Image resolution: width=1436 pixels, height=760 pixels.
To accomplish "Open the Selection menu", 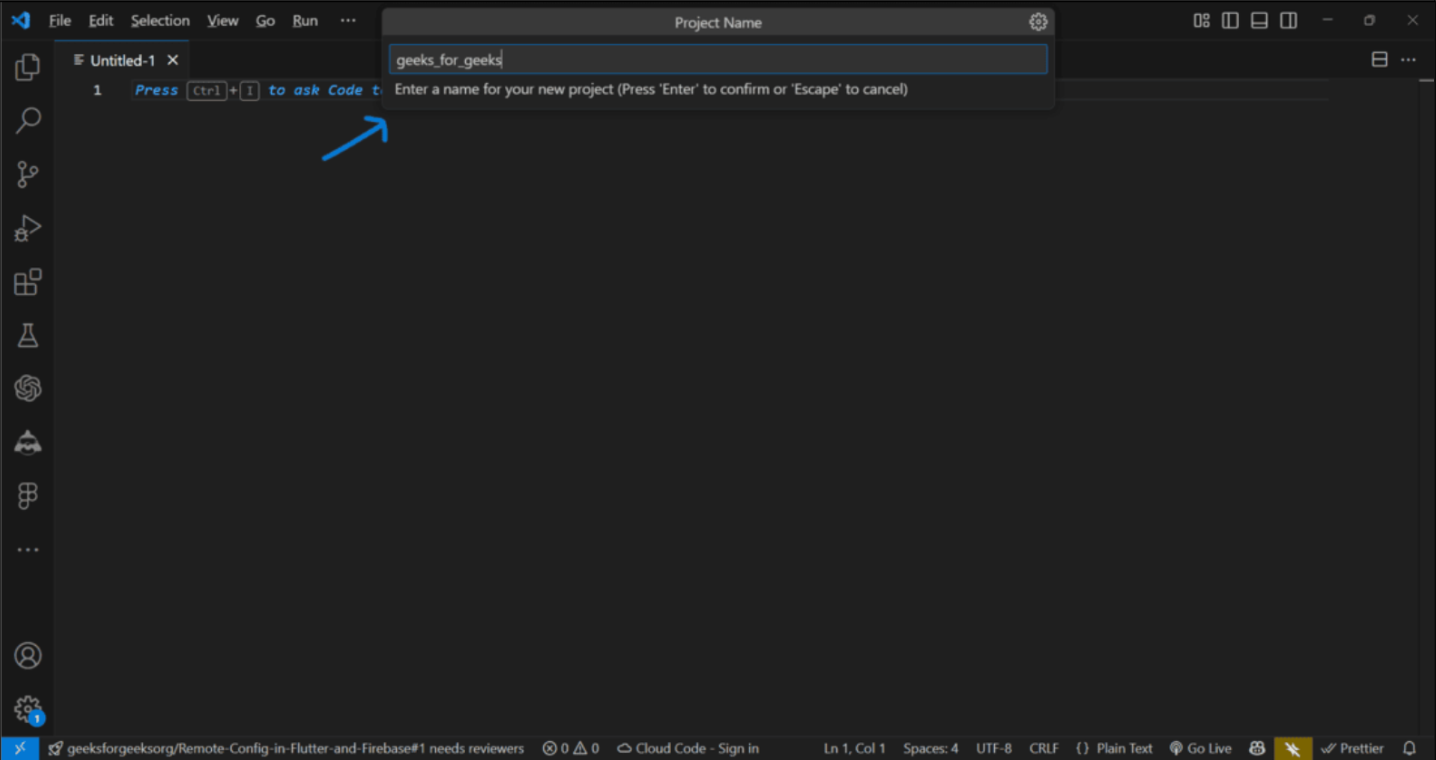I will click(160, 20).
